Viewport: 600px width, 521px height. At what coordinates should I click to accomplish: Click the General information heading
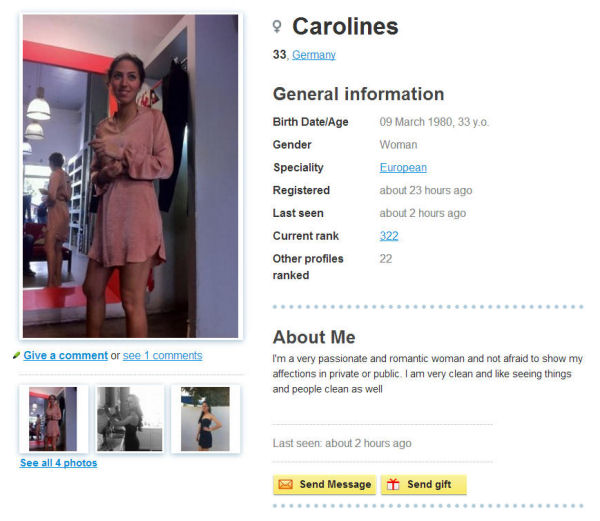click(358, 94)
